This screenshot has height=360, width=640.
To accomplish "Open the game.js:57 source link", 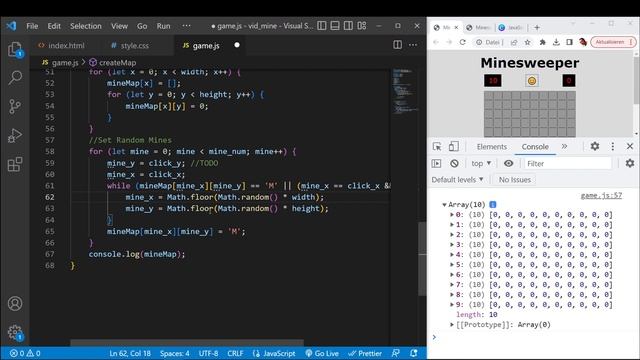I will (x=601, y=196).
